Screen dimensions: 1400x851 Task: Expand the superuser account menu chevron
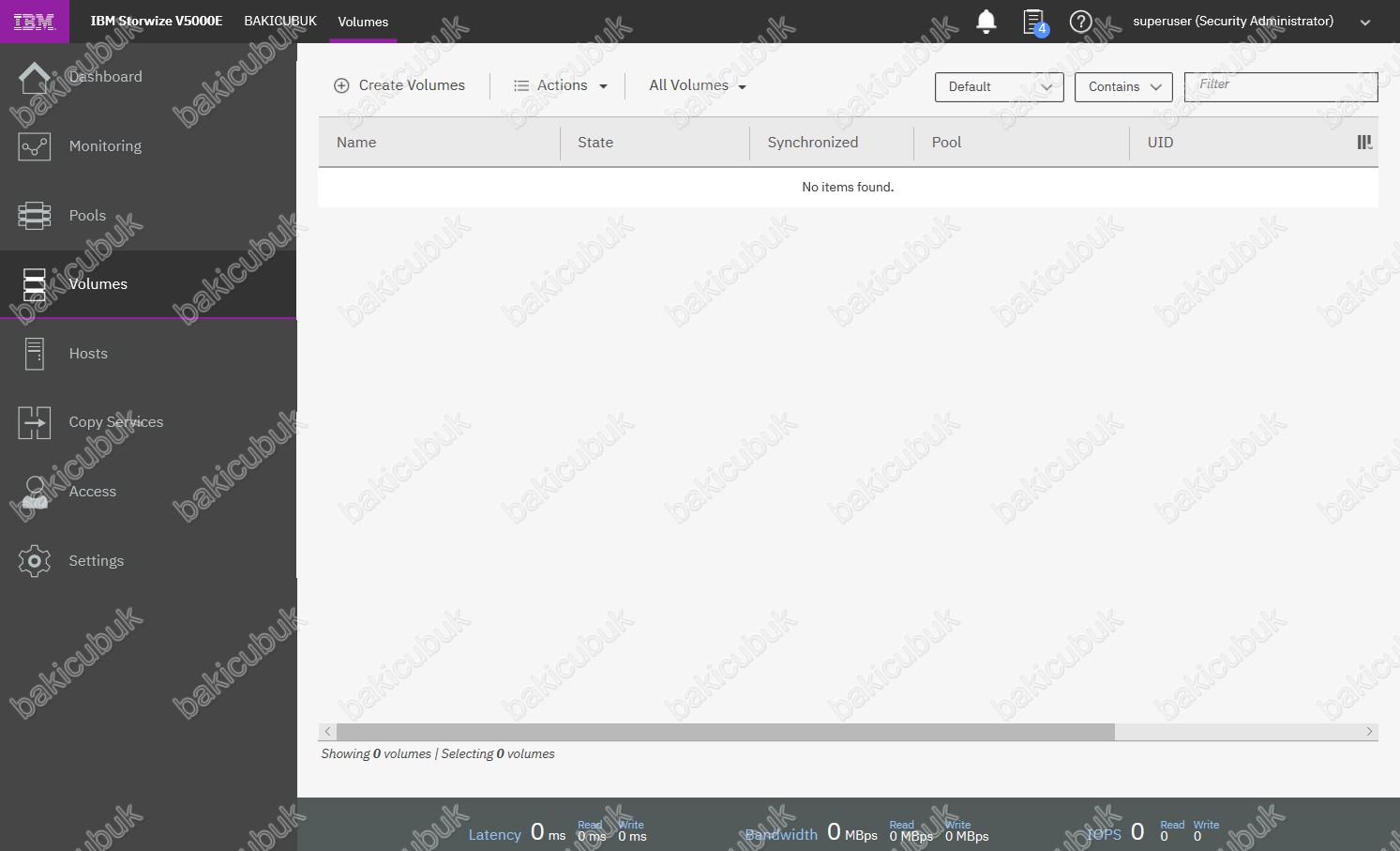(x=1365, y=23)
